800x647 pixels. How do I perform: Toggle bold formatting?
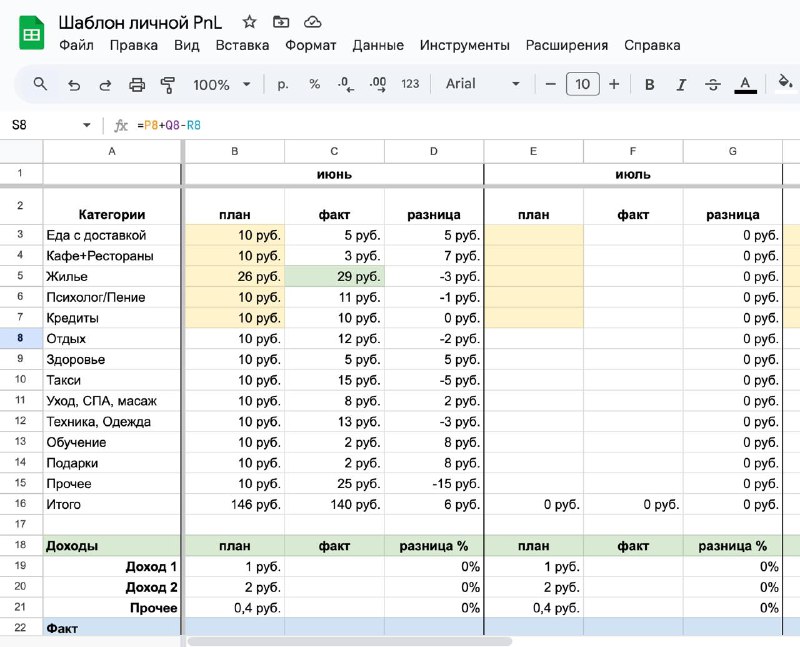coord(649,84)
